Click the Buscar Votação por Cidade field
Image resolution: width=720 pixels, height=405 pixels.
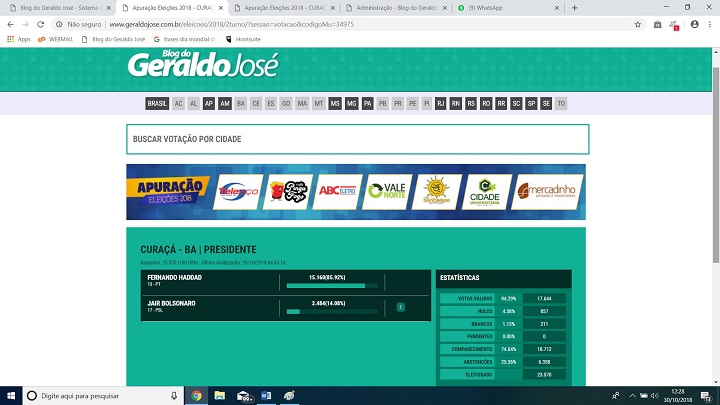point(358,139)
